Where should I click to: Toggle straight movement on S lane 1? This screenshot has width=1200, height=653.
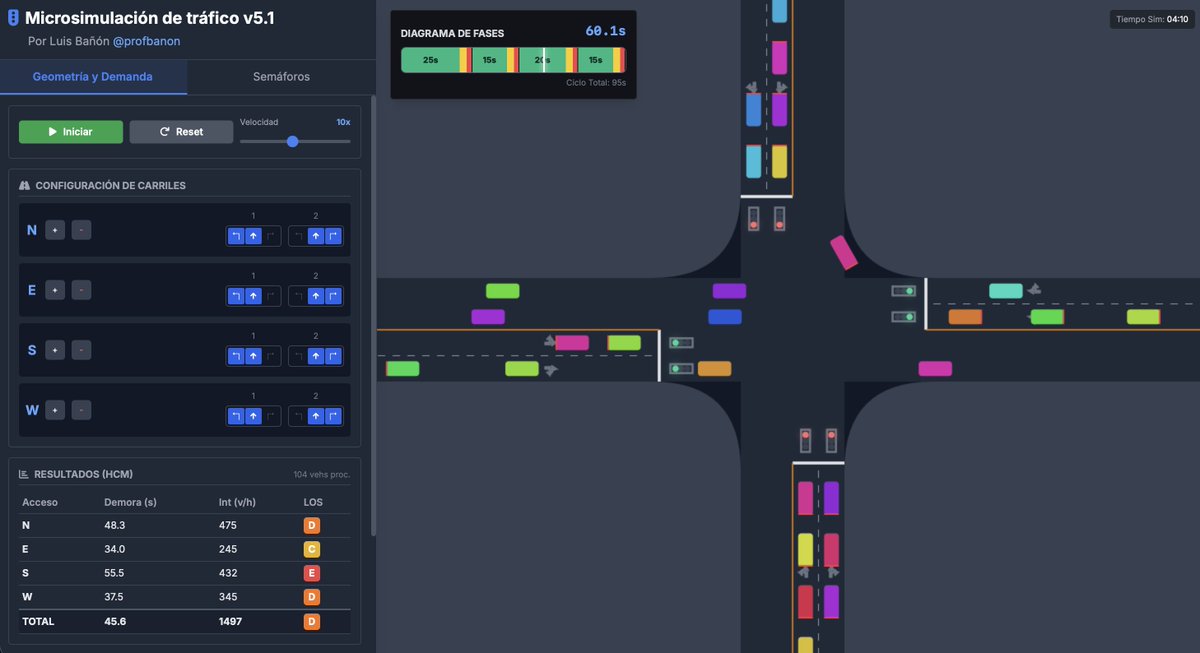[x=253, y=356]
